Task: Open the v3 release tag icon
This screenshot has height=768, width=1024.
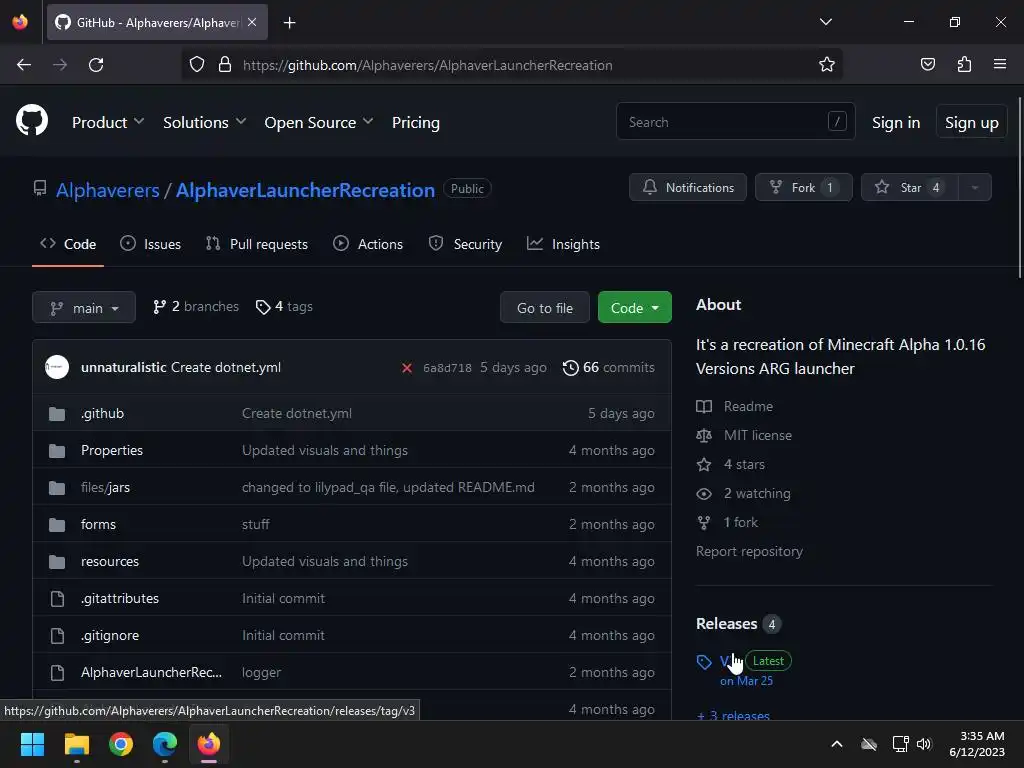Action: click(x=704, y=662)
